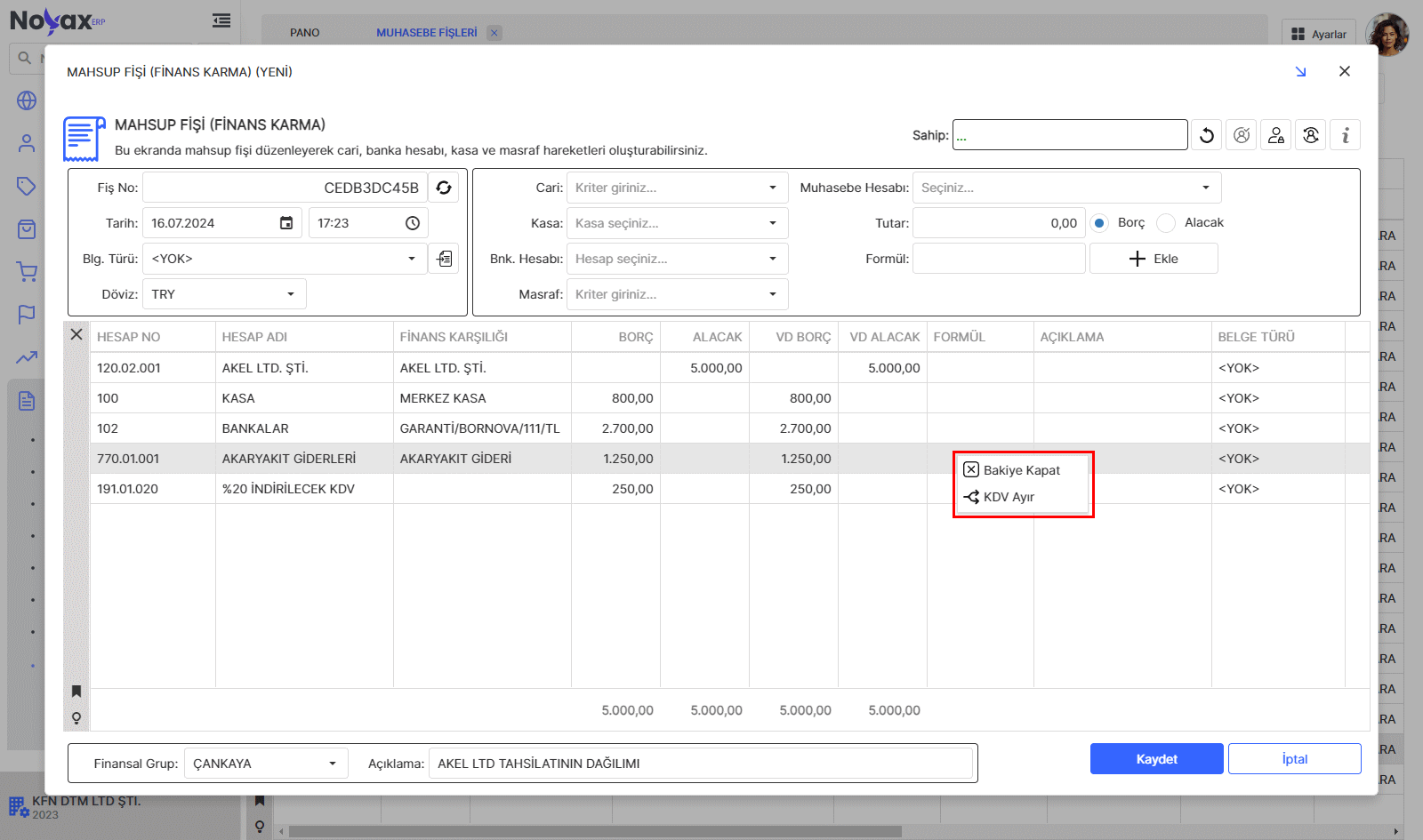Click the GARANTİ/BORNOVA/111/TL cell
This screenshot has width=1423, height=840.
tap(480, 428)
